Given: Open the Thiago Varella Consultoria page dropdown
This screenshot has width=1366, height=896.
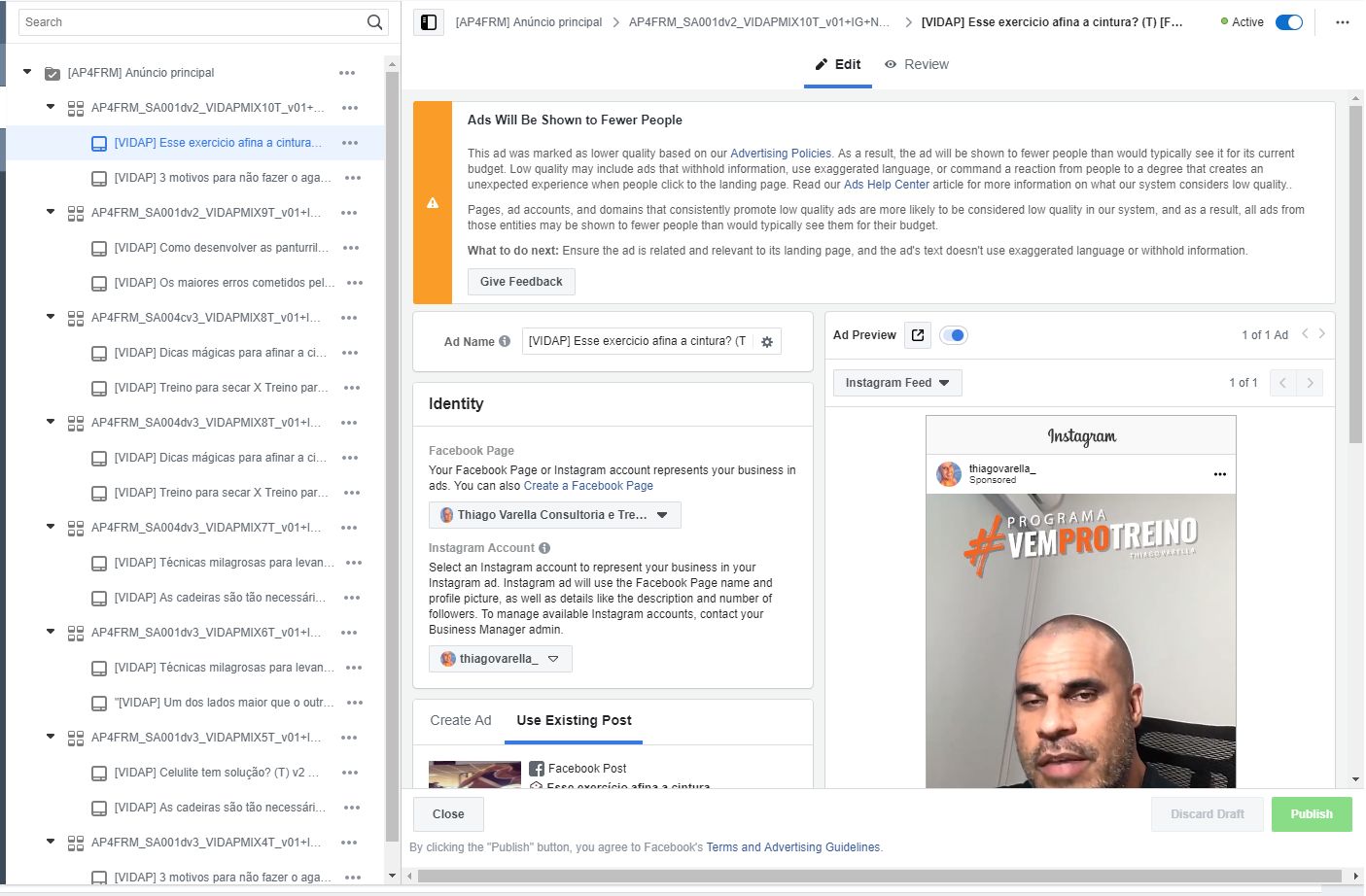Looking at the screenshot, I should tap(554, 515).
